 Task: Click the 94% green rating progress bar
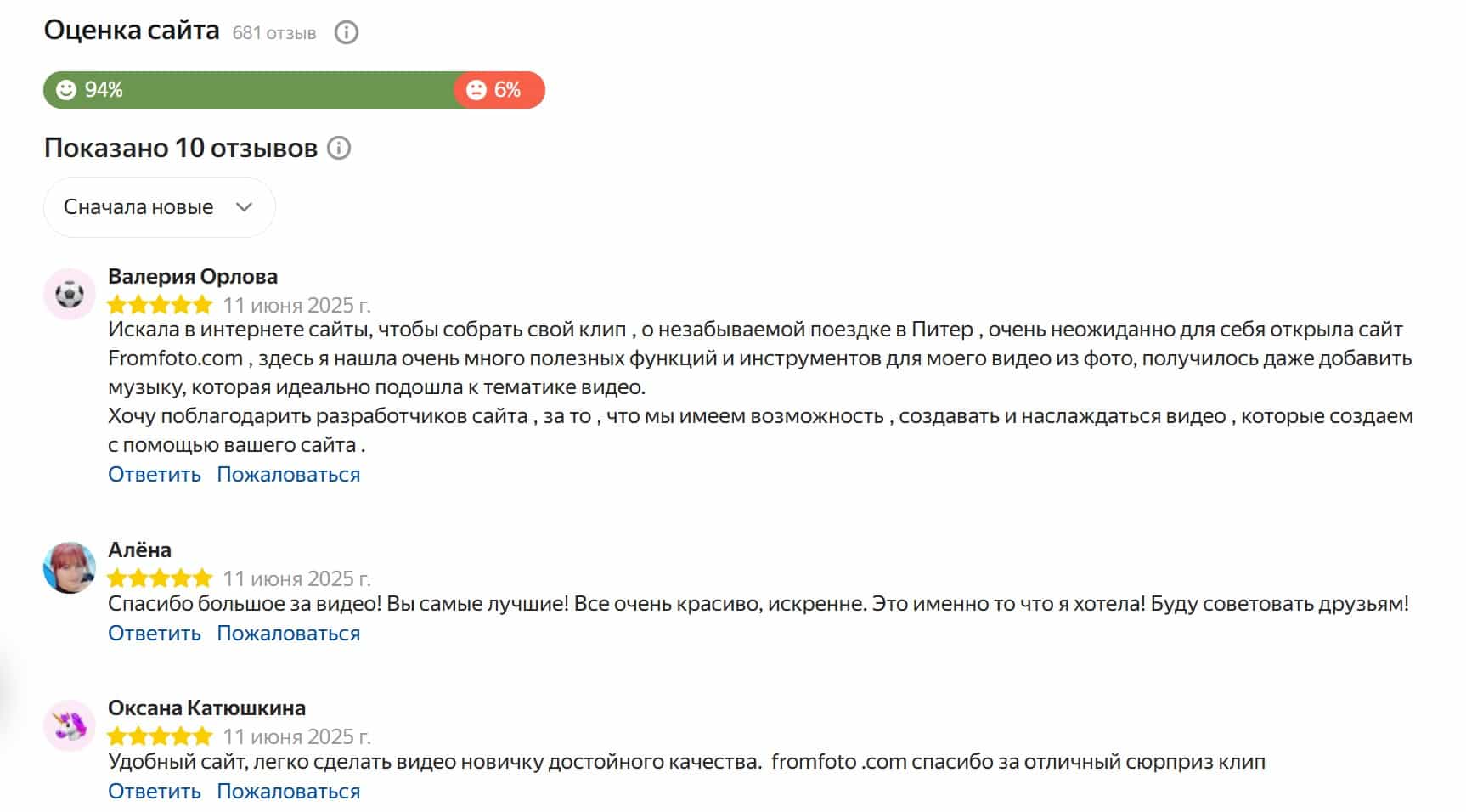(x=255, y=88)
